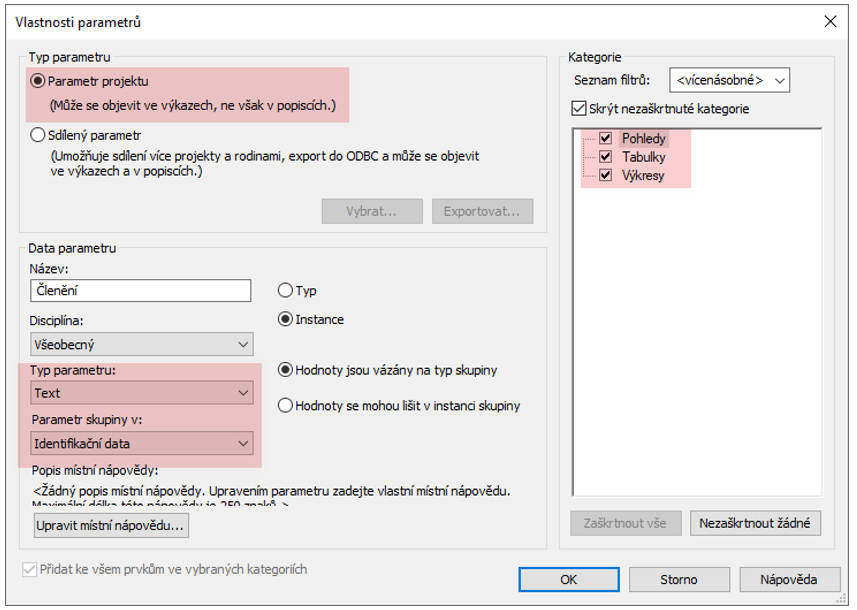Click the Nezaškrtnout žádné button

[x=755, y=523]
